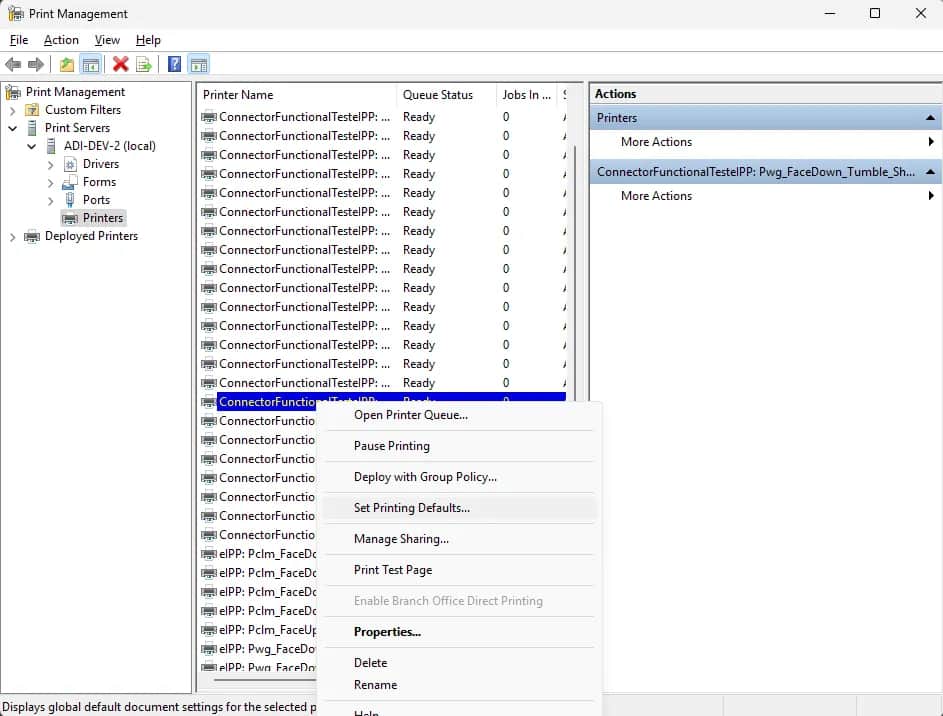Screen dimensions: 943x716
Task: Click the Up One Level folder toolbar icon
Action: tap(67, 65)
